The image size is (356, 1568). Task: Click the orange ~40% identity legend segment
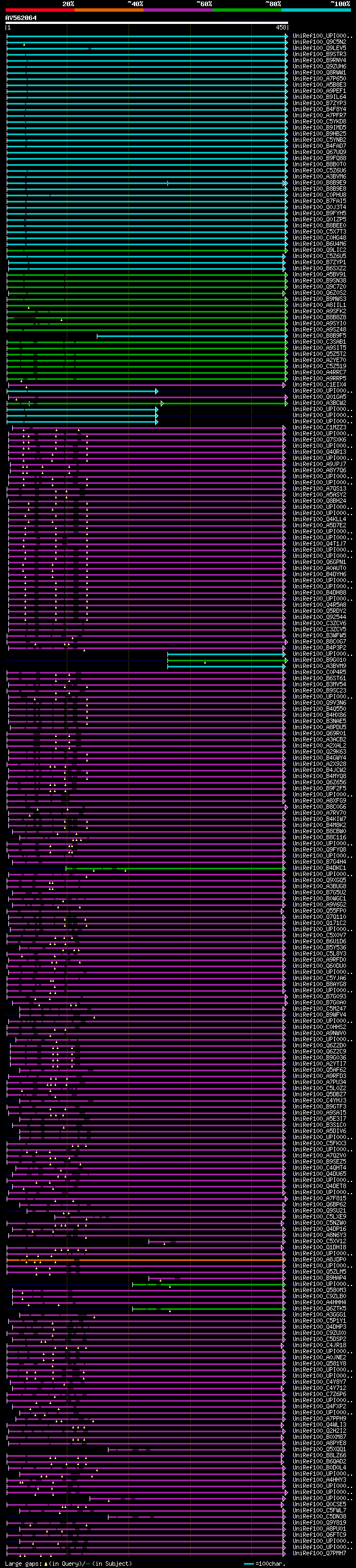109,10
